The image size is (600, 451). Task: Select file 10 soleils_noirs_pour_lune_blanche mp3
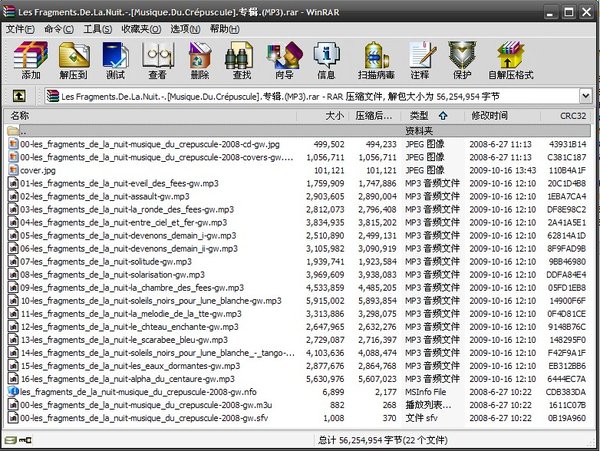tap(150, 301)
